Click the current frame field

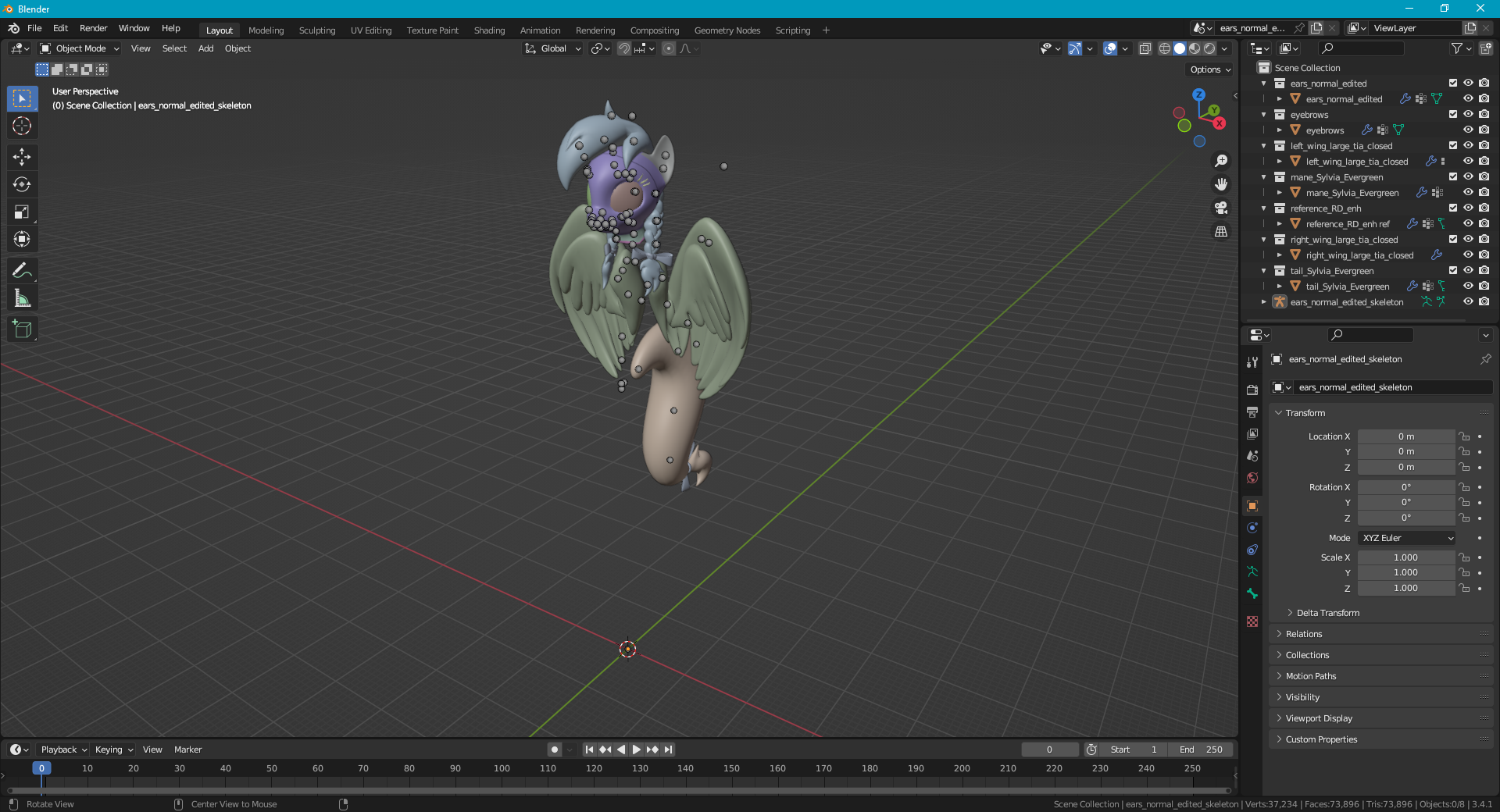(x=1049, y=750)
